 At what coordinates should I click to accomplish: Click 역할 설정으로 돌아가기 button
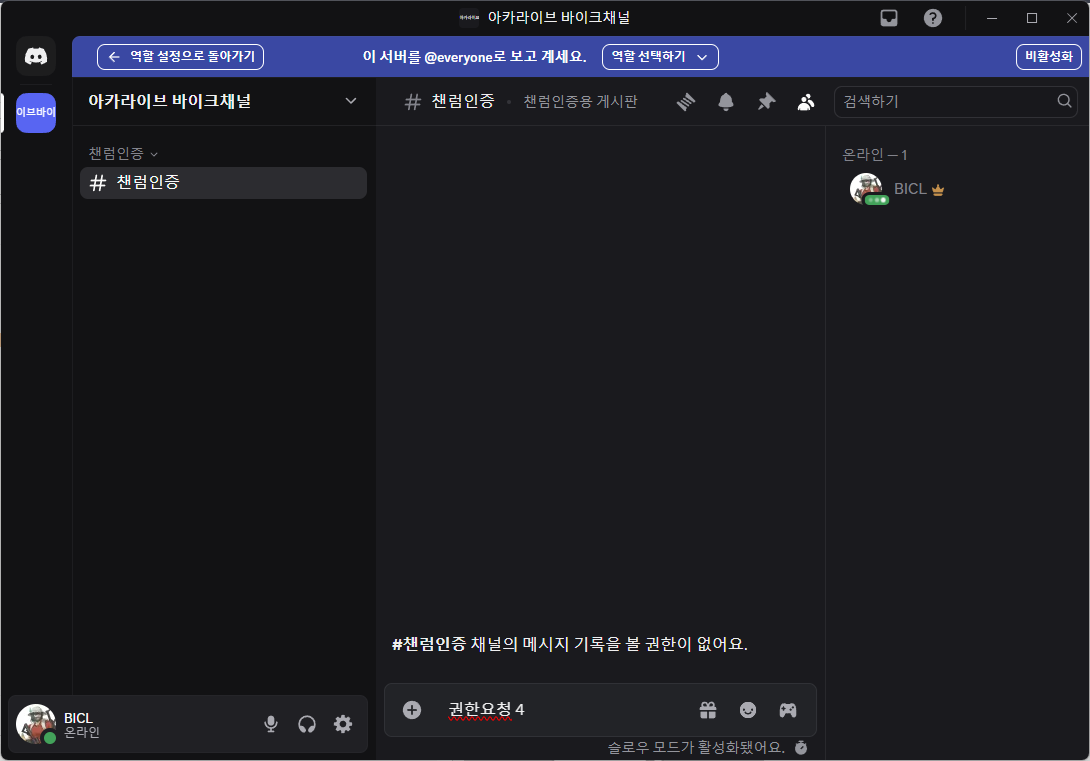point(180,57)
